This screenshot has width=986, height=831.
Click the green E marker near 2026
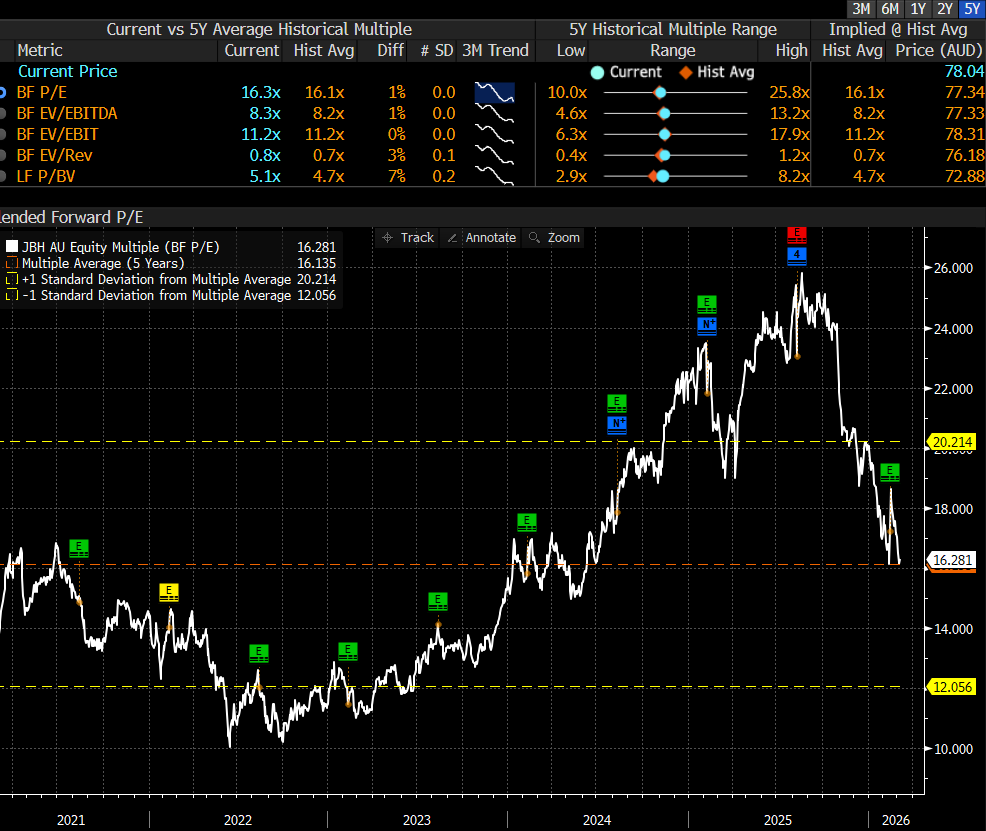(x=891, y=471)
